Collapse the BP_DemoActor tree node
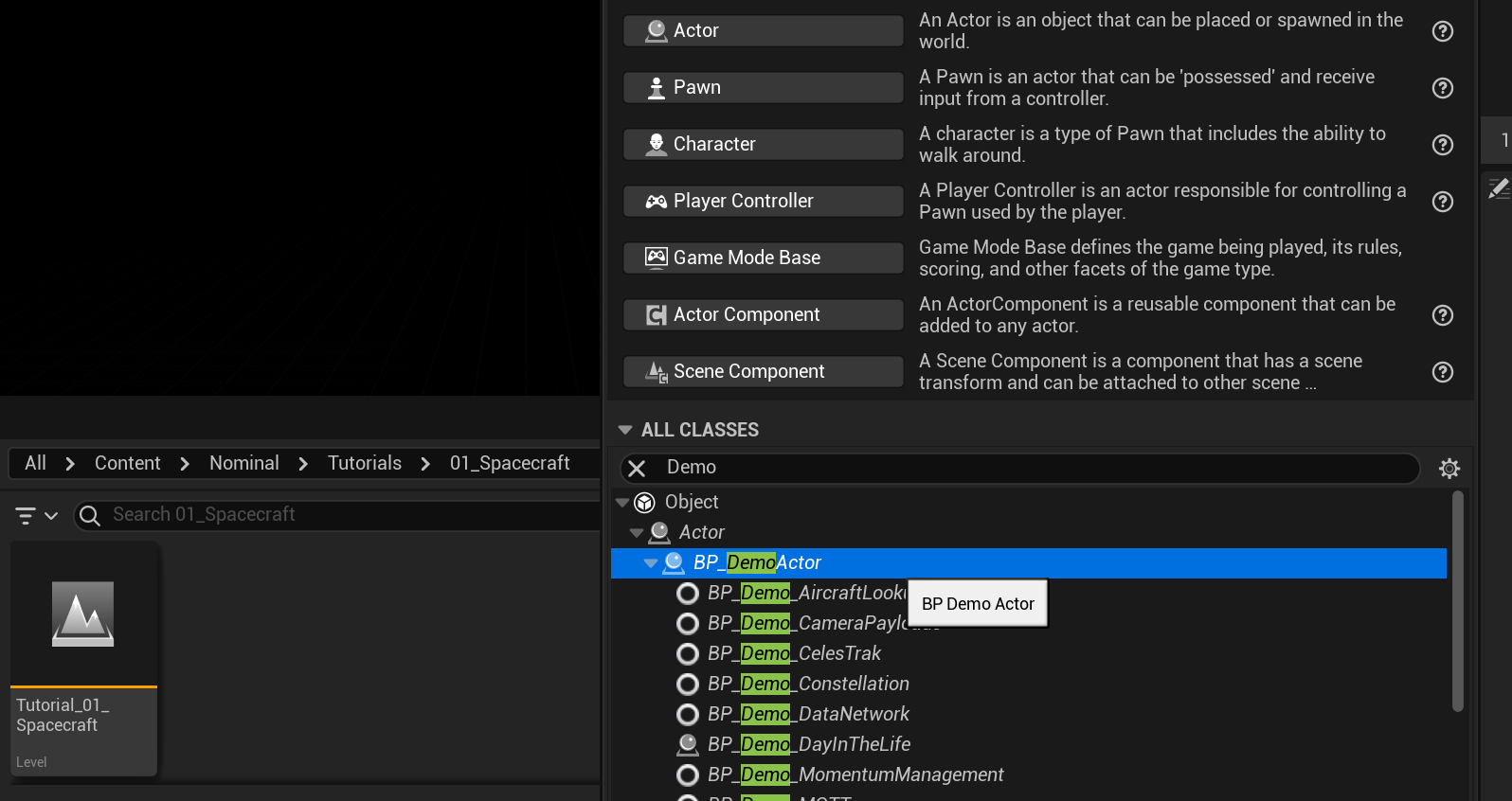The height and width of the screenshot is (801, 1512). coord(651,563)
